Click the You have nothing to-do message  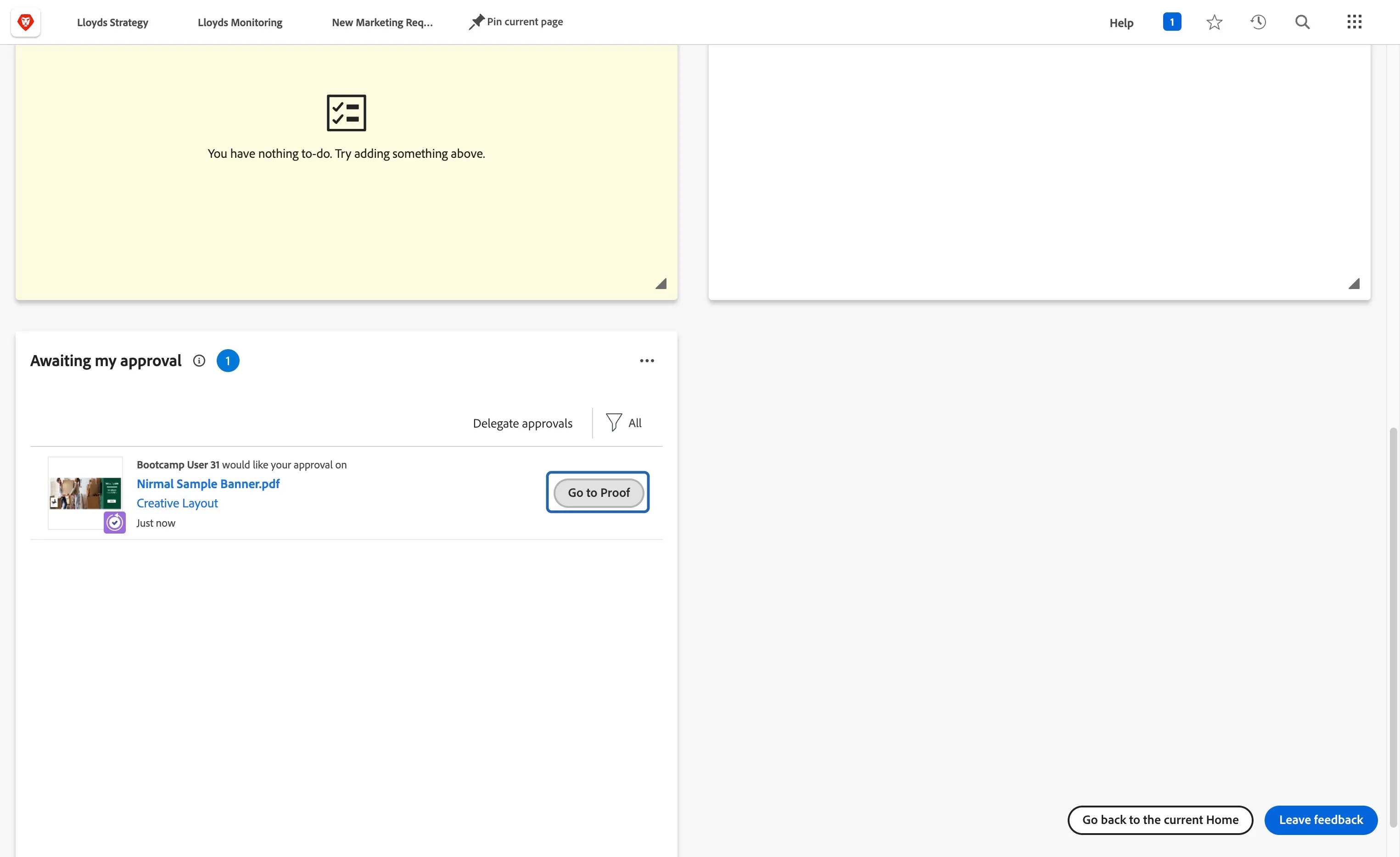click(x=346, y=153)
